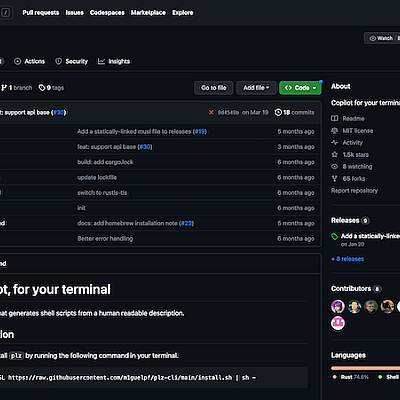Click '+ 8 releases' link
Viewport: 400px width, 400px height.
point(348,259)
